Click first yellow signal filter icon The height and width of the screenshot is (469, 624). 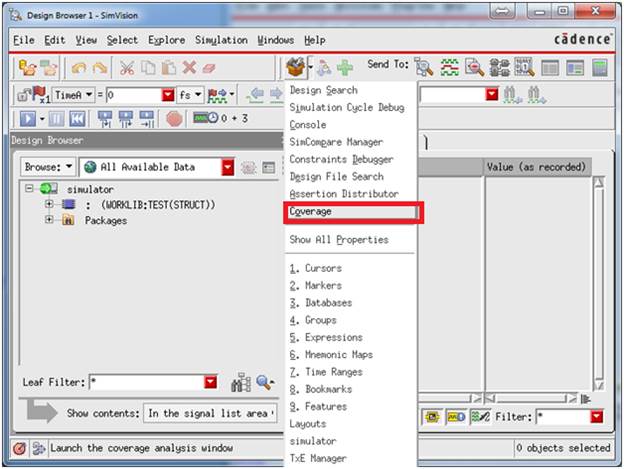(432, 417)
